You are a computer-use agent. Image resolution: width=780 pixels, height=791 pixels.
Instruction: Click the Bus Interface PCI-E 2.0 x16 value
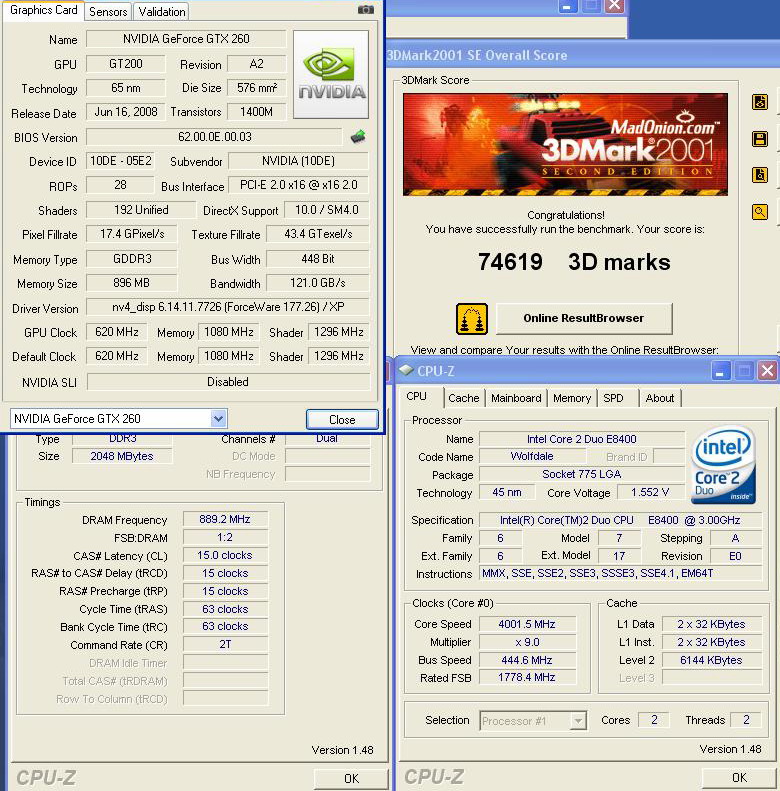(x=298, y=185)
